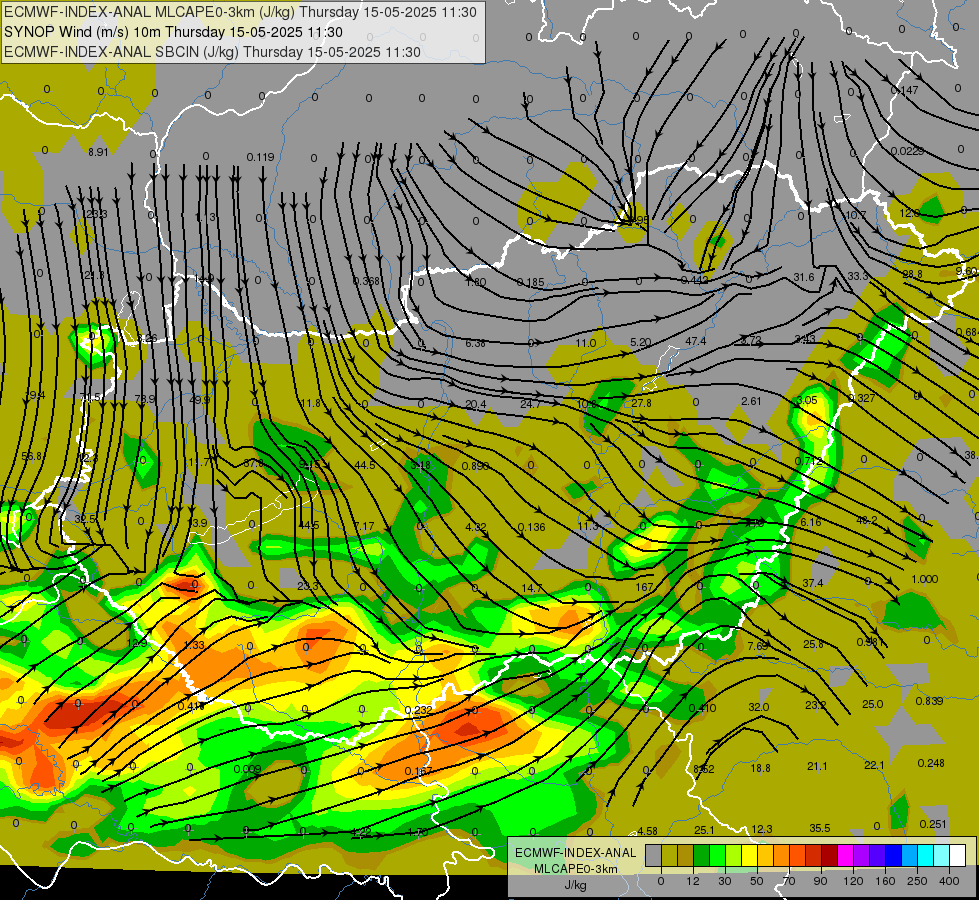Viewport: 979px width, 900px height.
Task: Click the map value '167'
Action: pos(644,587)
